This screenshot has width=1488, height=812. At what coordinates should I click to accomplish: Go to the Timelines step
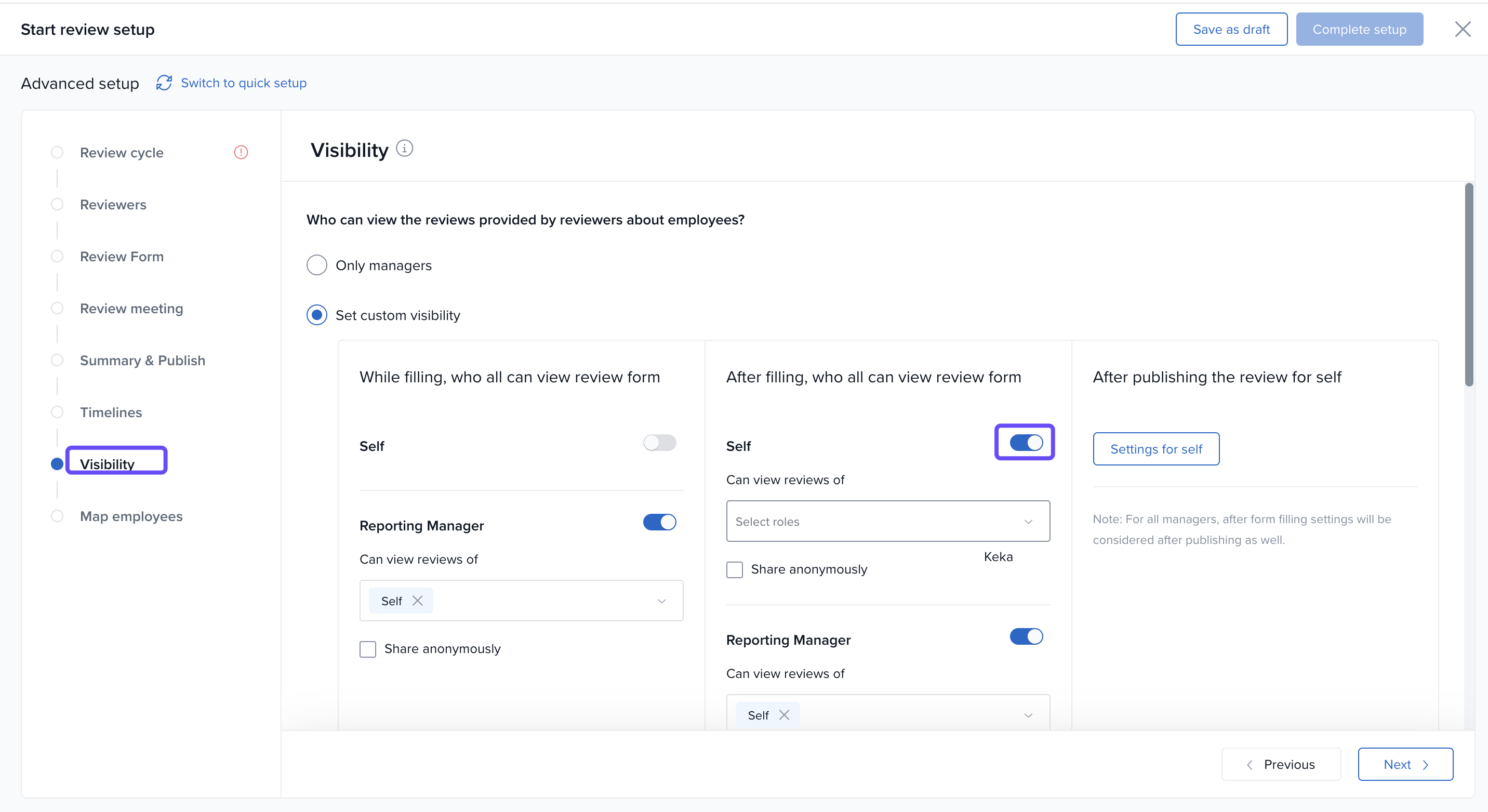111,412
